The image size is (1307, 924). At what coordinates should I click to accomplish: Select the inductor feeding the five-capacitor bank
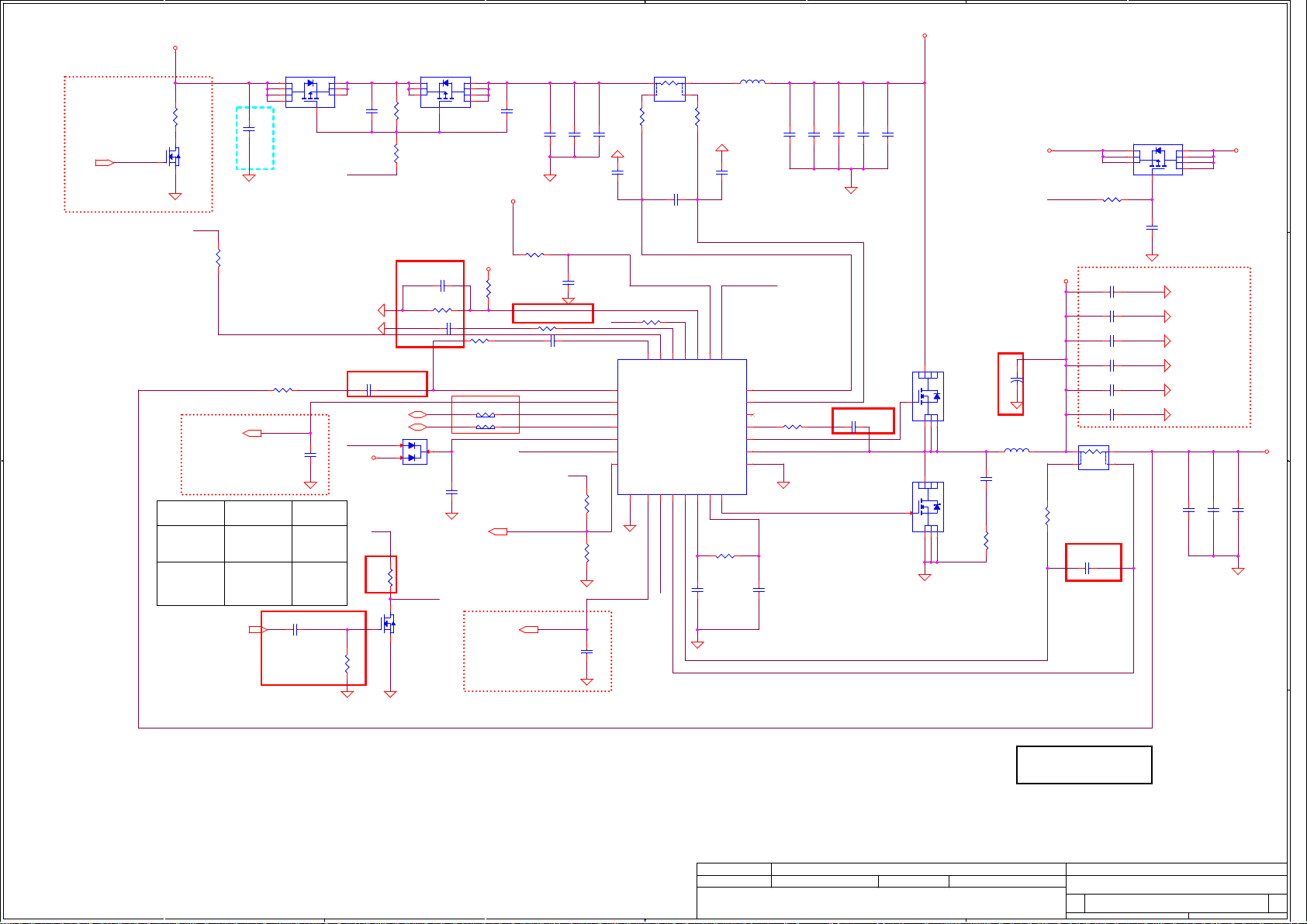coord(752,81)
